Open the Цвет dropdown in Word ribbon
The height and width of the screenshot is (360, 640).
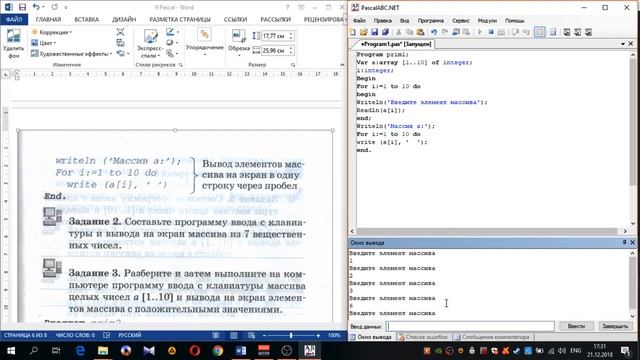(44, 43)
